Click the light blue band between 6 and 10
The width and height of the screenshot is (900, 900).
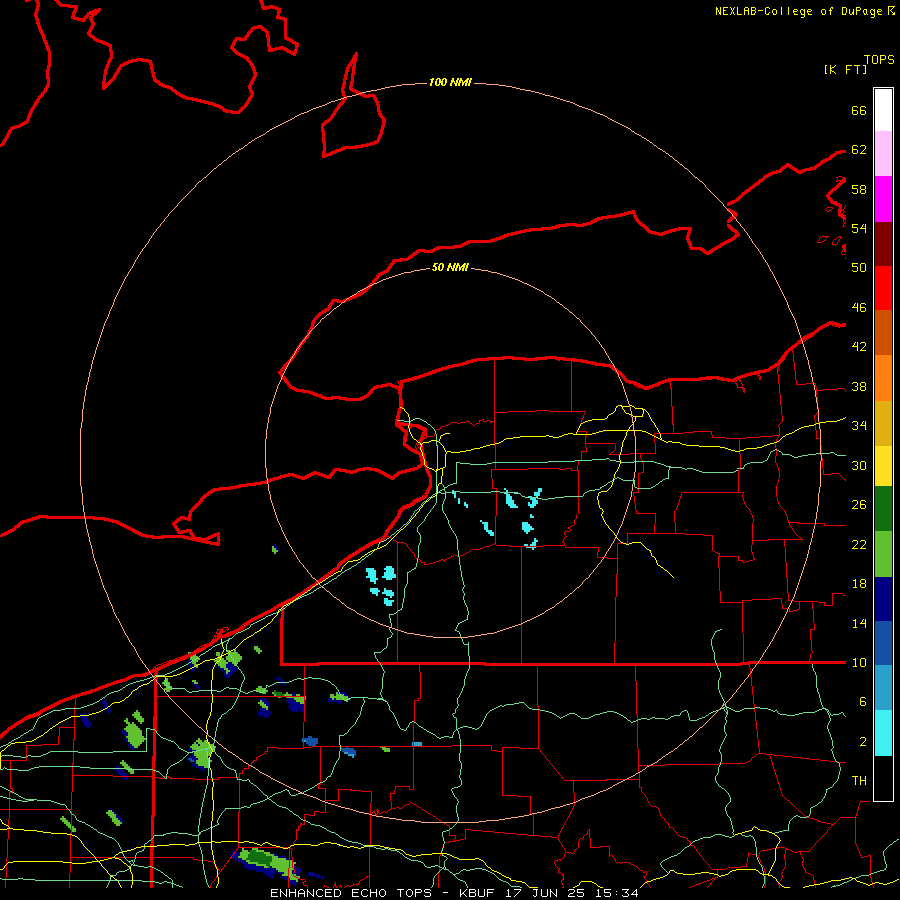(883, 688)
